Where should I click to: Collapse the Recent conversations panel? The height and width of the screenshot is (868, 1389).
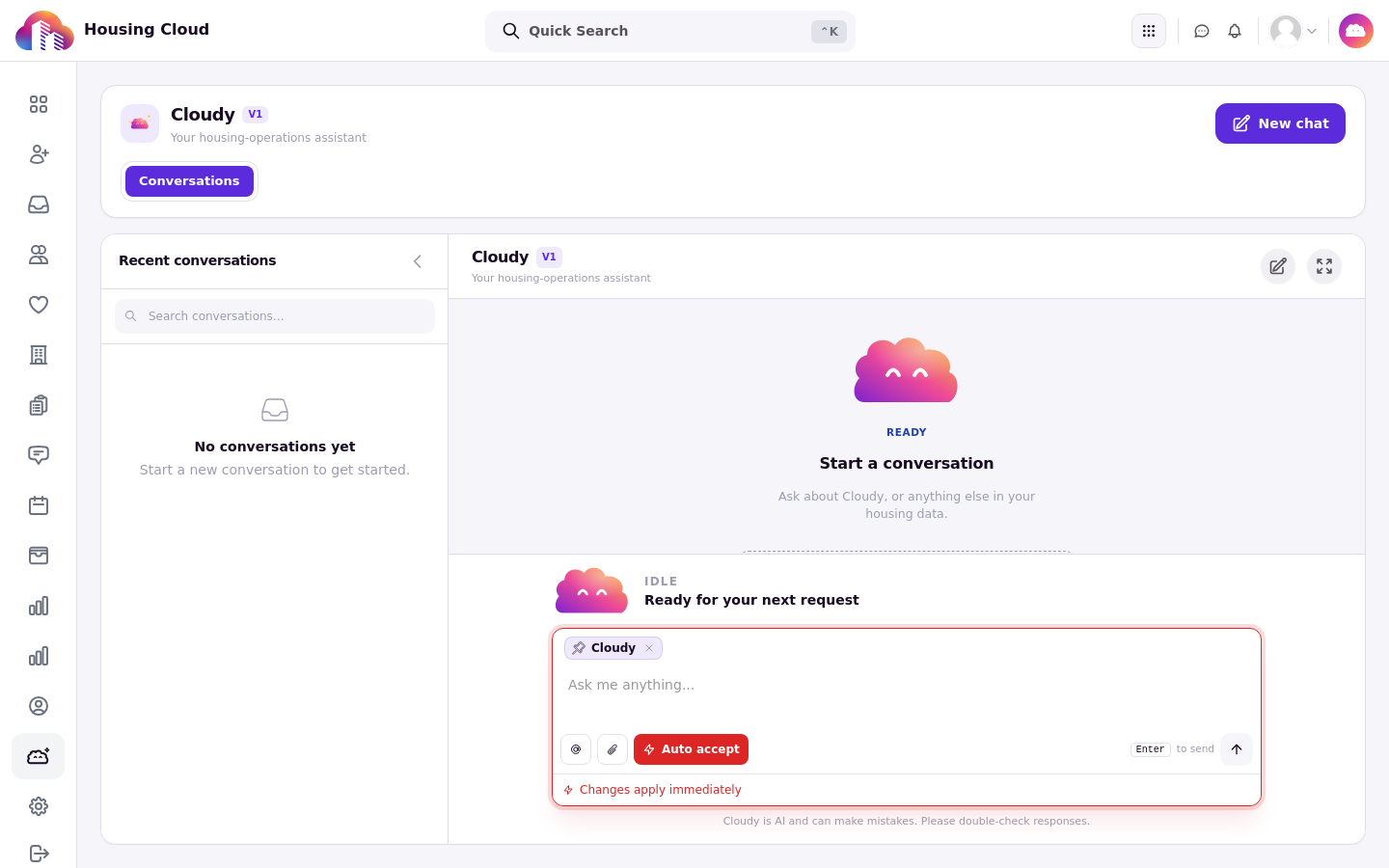[418, 261]
